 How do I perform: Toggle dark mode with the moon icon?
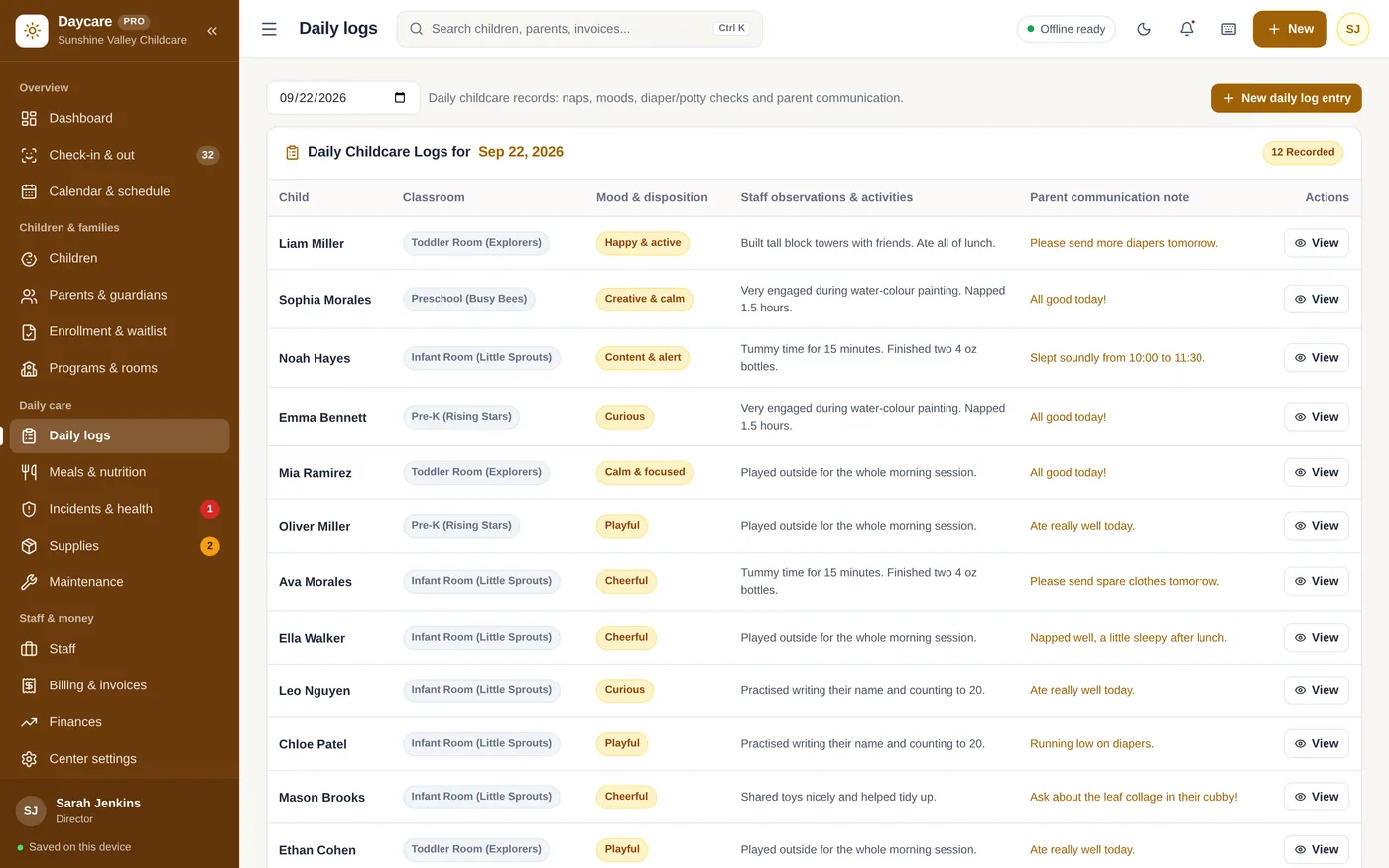pos(1144,29)
